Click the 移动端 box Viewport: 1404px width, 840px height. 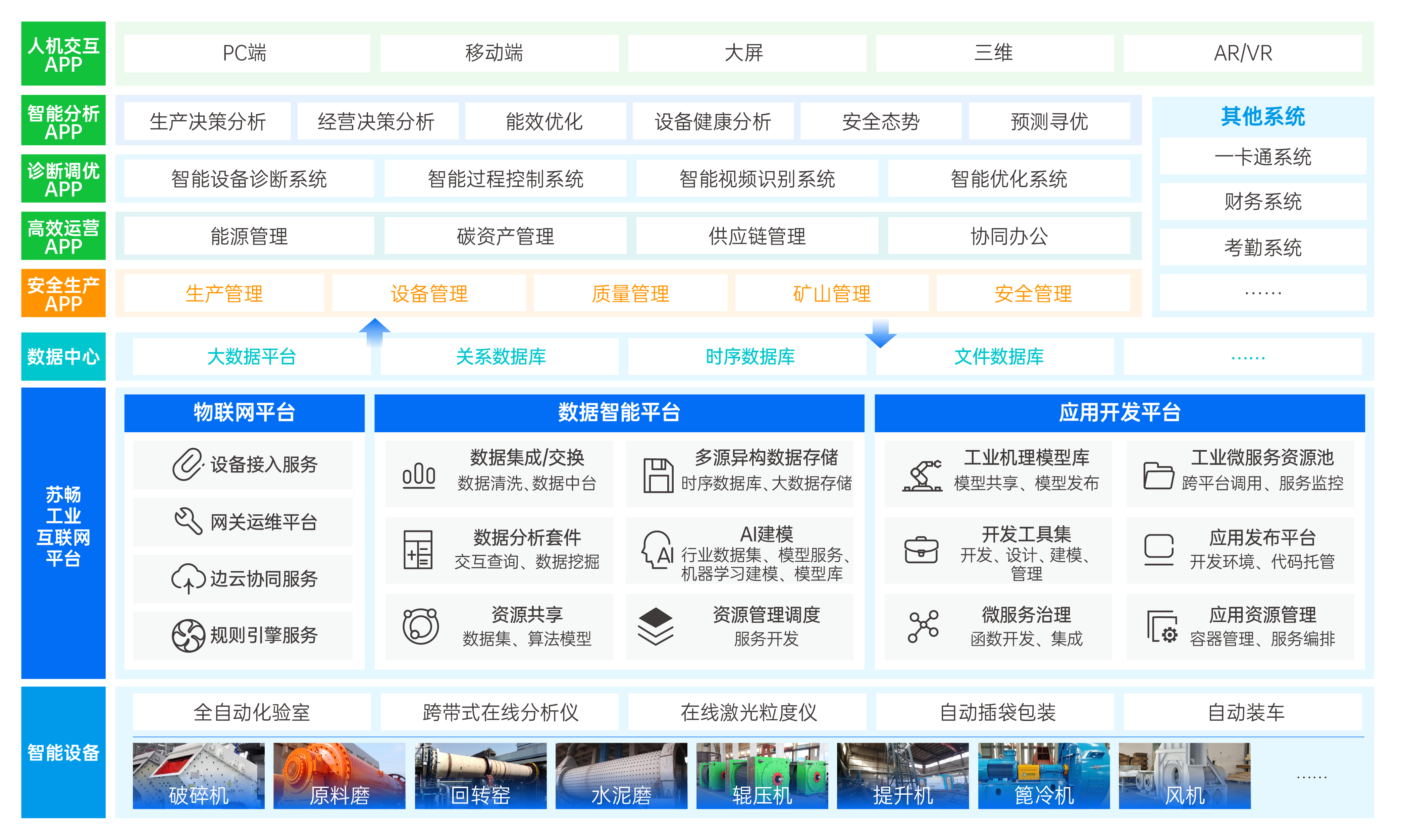[x=499, y=53]
